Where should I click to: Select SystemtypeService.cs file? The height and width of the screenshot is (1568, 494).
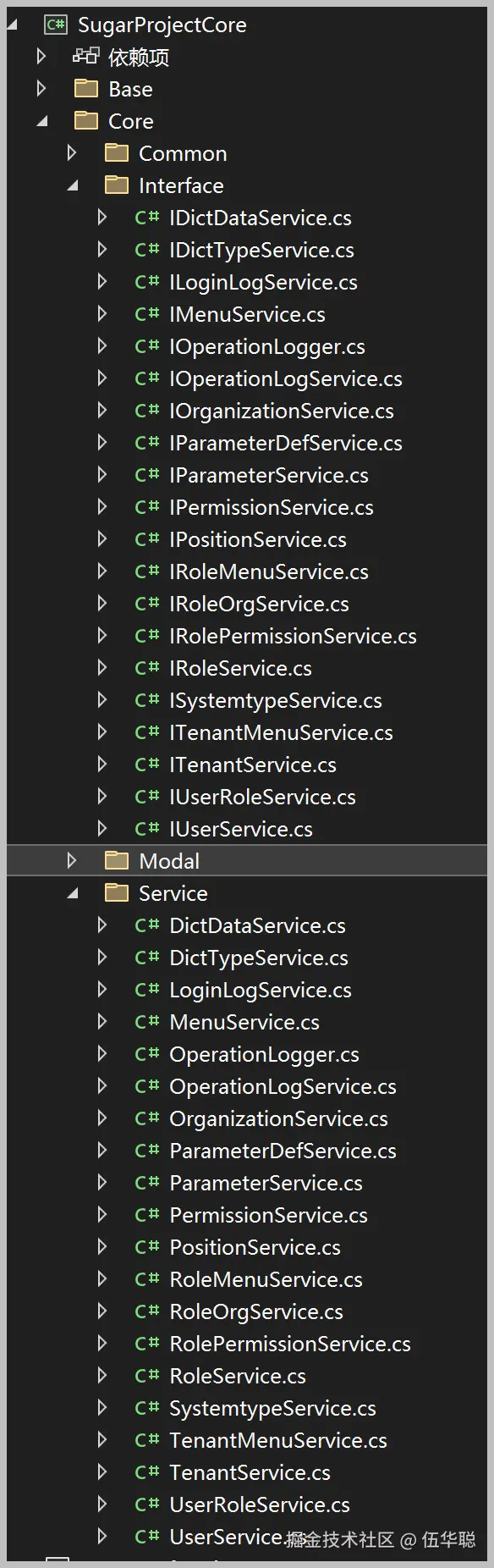coord(272,1408)
